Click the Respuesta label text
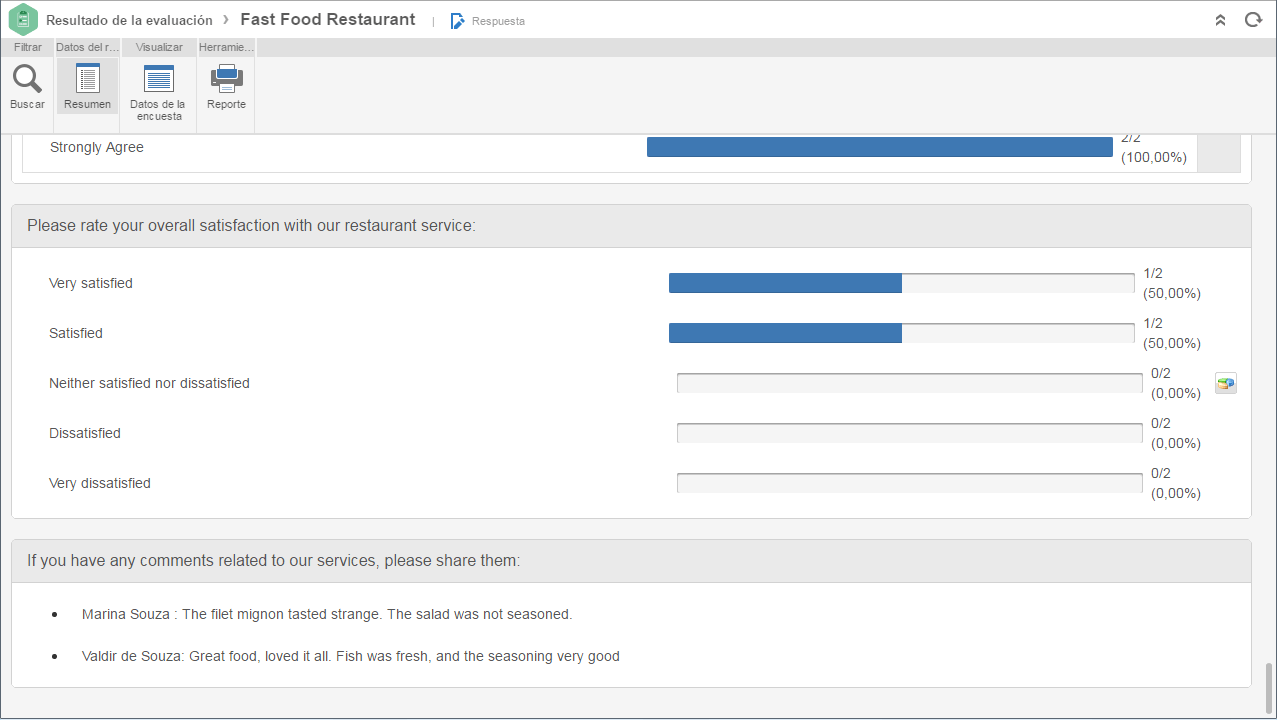Screen dimensions: 1277x720 click(498, 21)
